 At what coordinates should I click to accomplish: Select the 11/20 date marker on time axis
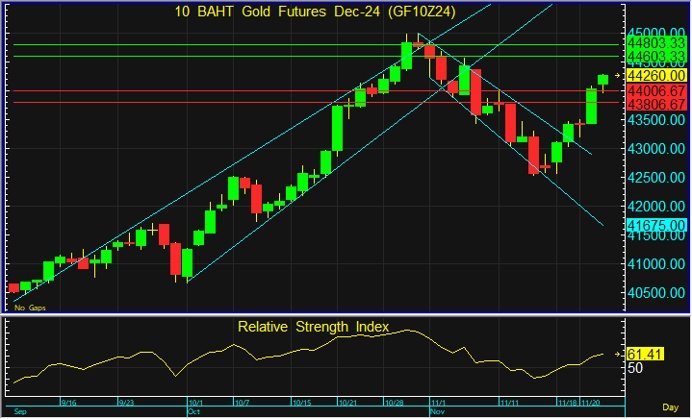(590, 403)
